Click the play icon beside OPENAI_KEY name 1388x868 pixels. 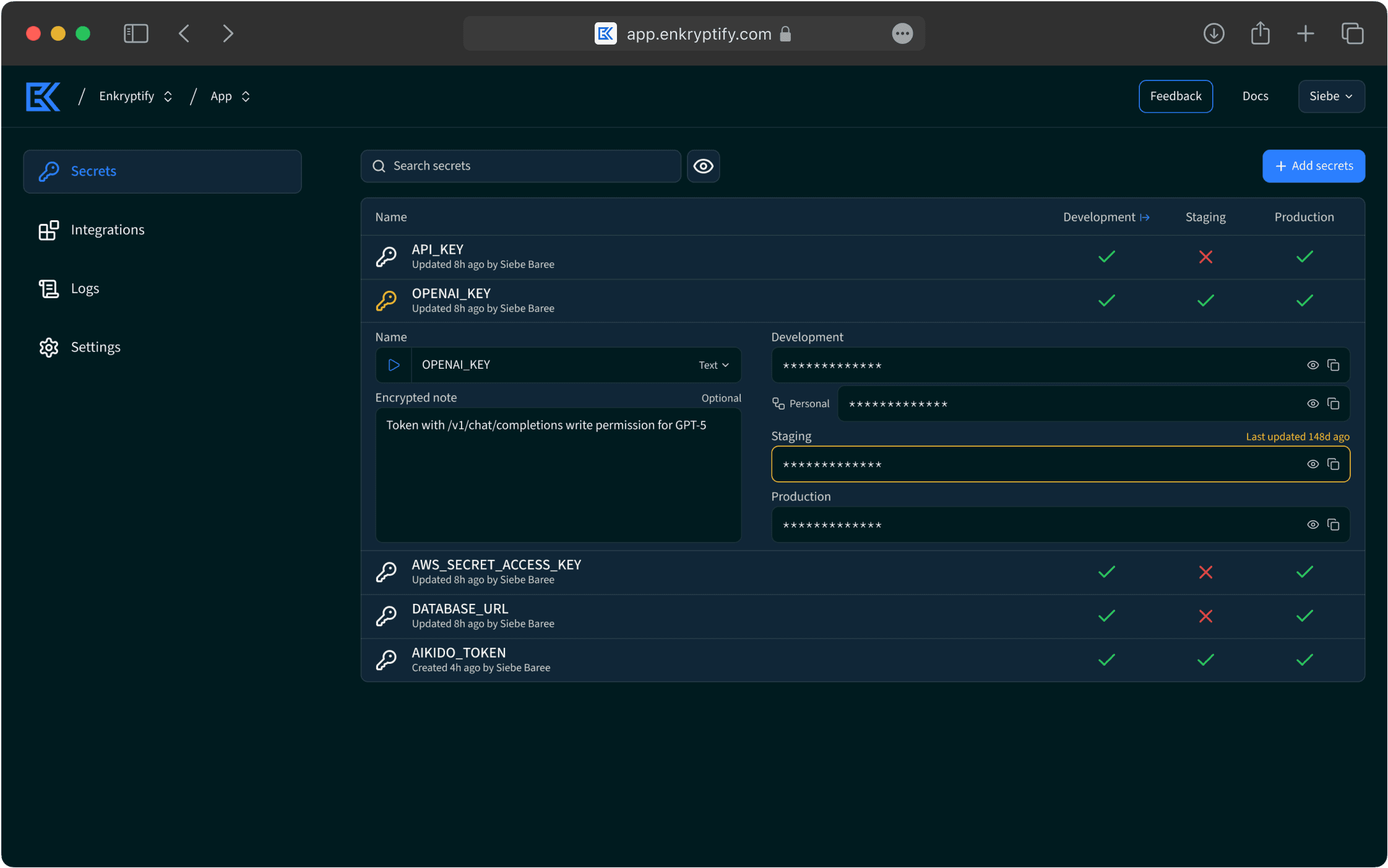pos(394,364)
